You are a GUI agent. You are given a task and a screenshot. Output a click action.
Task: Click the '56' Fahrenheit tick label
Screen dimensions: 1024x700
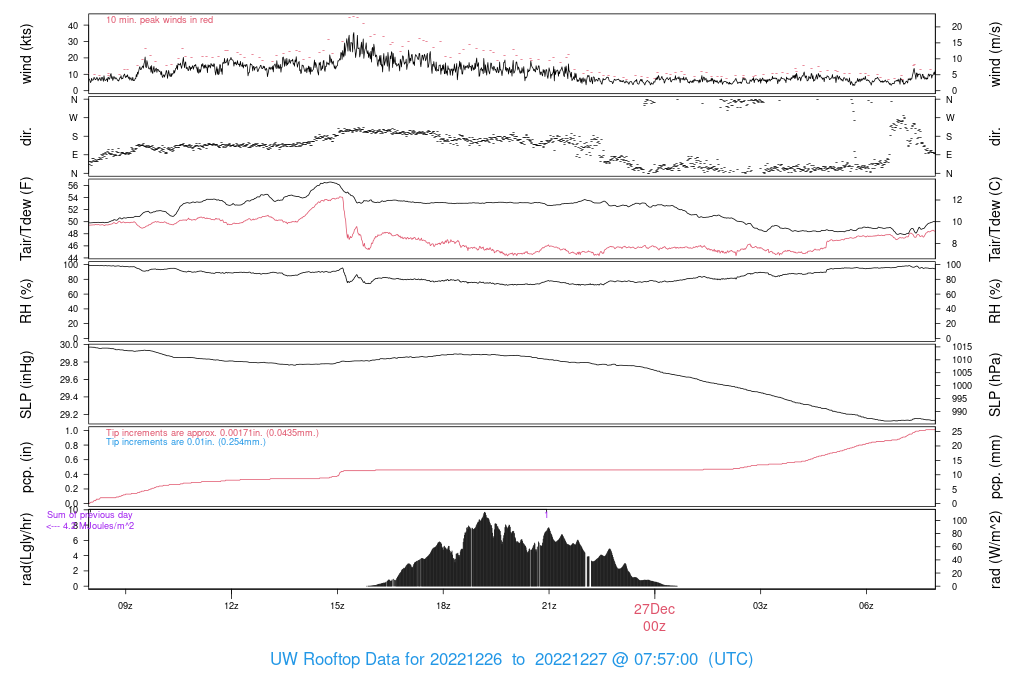[x=72, y=186]
